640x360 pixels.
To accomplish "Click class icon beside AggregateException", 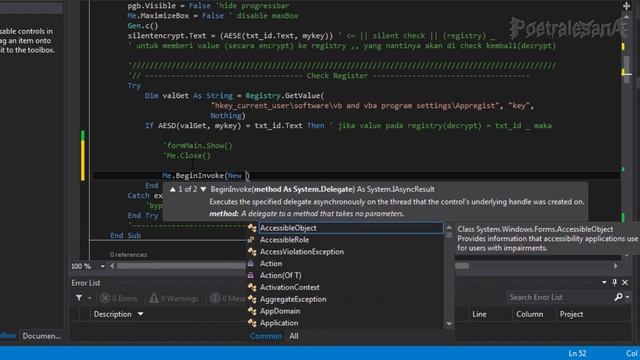I will (x=252, y=299).
